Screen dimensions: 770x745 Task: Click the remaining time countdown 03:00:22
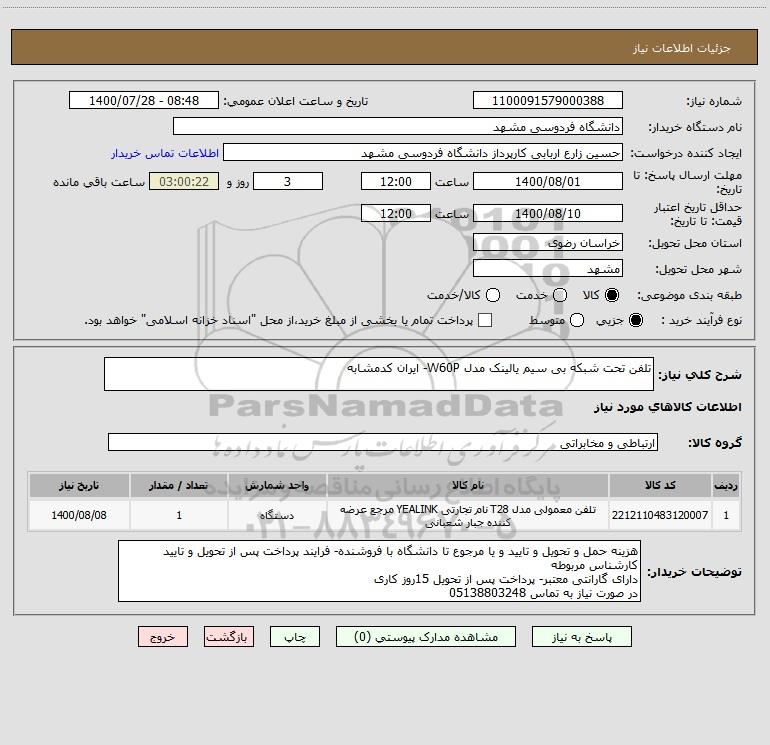point(184,182)
